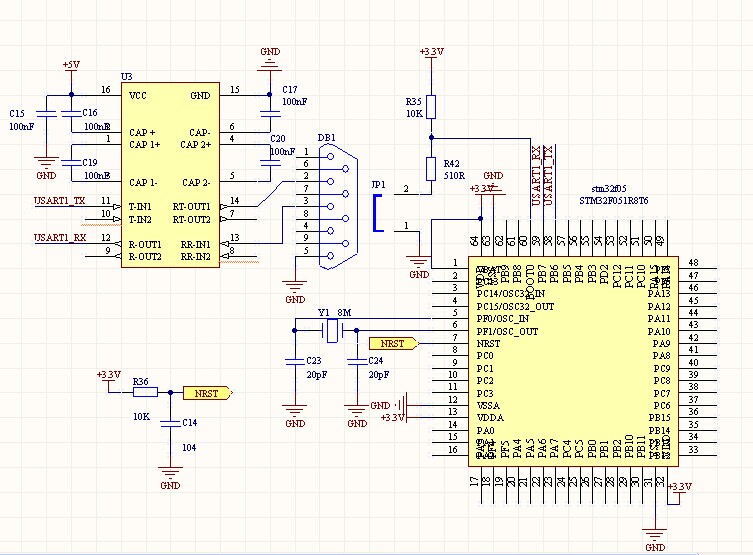Click the PC14/OSC32_IN pin label
753x555 pixels.
(x=511, y=293)
